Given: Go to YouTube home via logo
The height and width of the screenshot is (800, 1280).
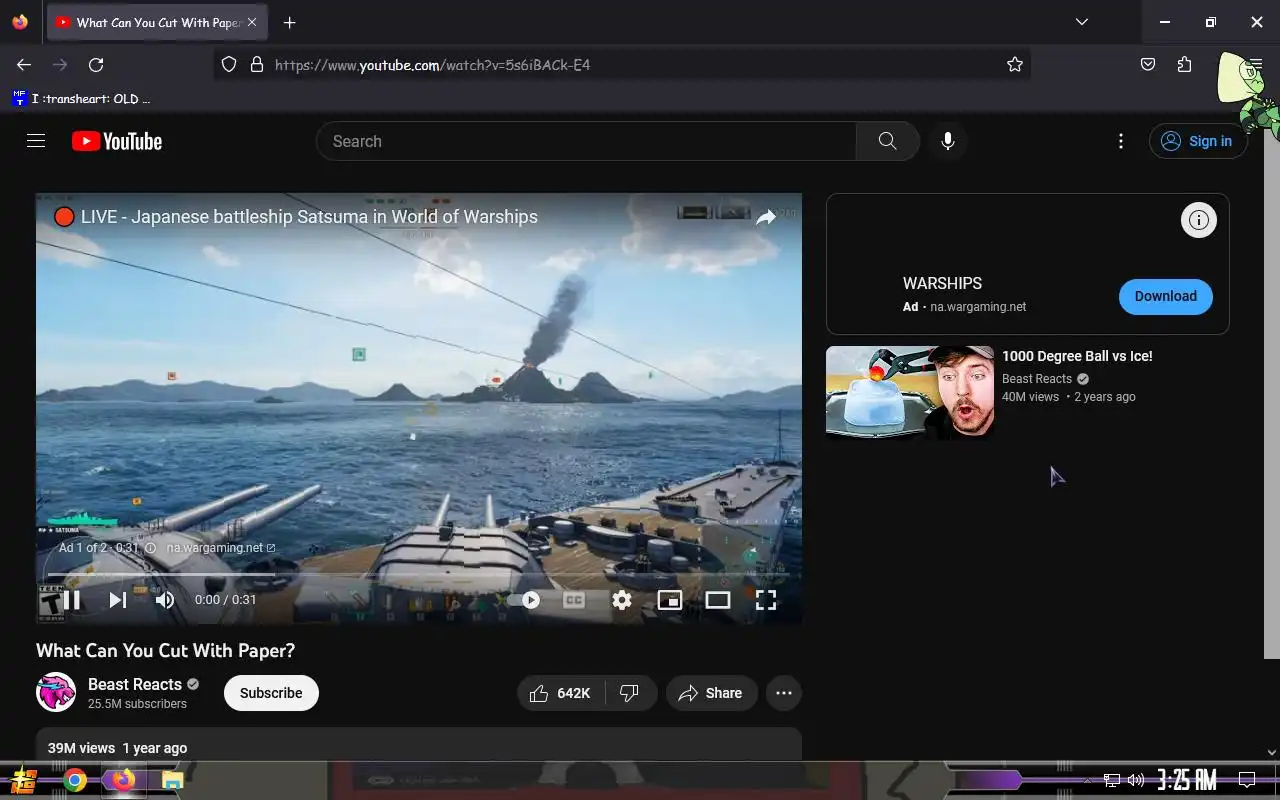Looking at the screenshot, I should point(117,141).
